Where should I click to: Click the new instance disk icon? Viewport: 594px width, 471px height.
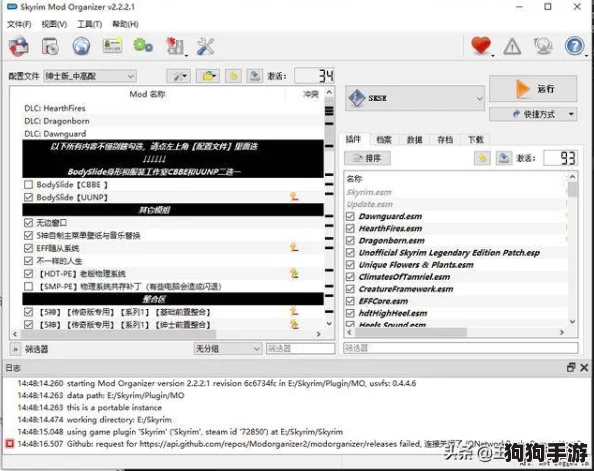click(19, 47)
